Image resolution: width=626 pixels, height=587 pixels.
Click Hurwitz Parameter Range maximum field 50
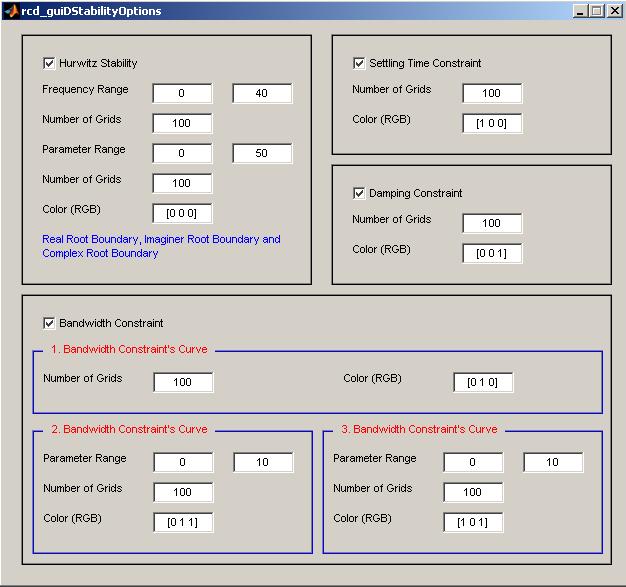click(x=262, y=153)
